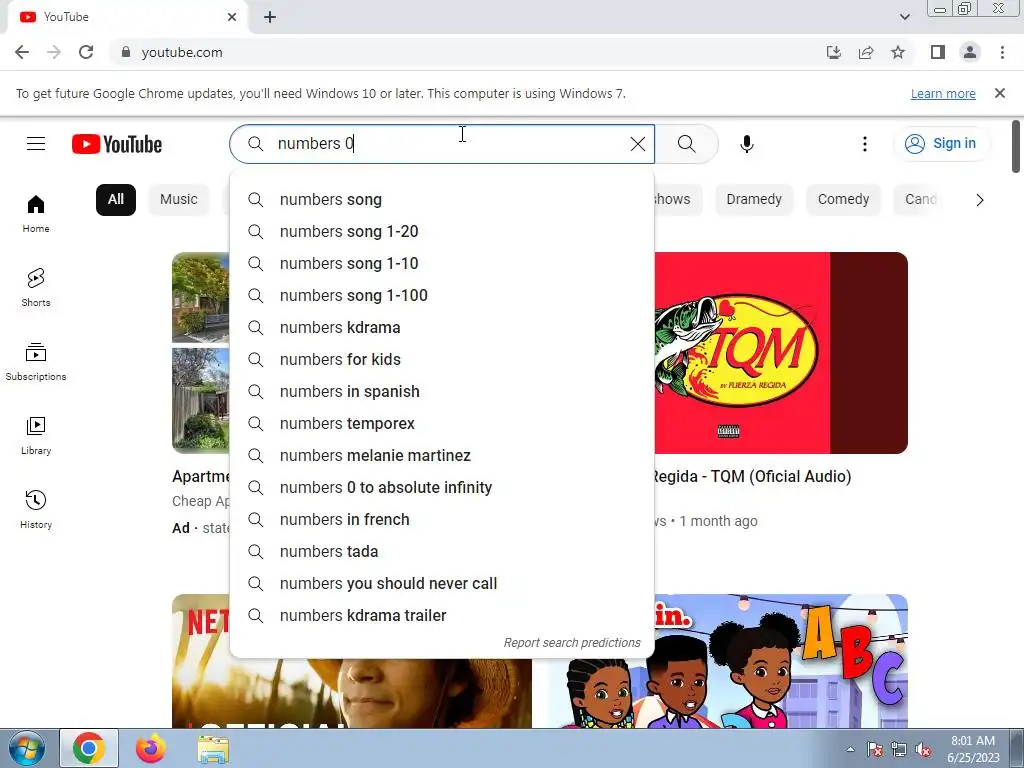
Task: Click the magnifier search button
Action: click(x=686, y=144)
